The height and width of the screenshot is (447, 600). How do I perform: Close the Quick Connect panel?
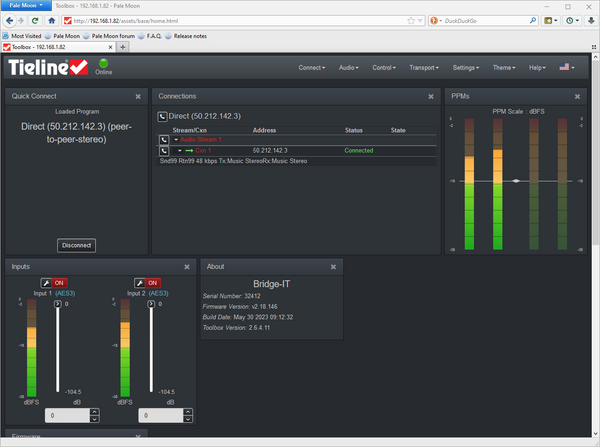[x=138, y=96]
